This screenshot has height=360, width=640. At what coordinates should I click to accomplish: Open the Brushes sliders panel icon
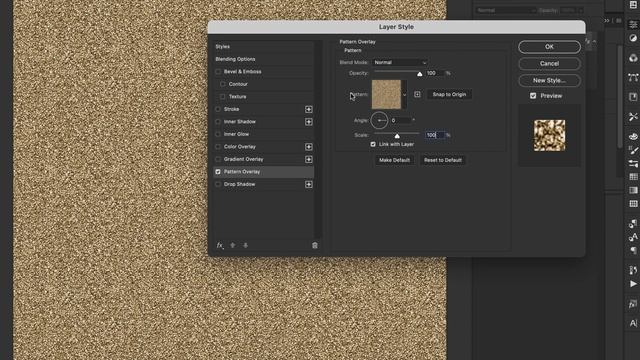click(633, 163)
